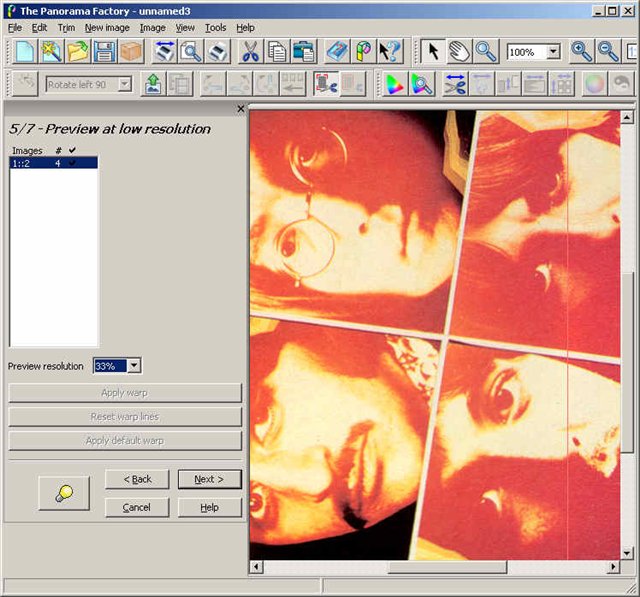The width and height of the screenshot is (640, 597).
Task: Click the Next > button
Action: [209, 479]
